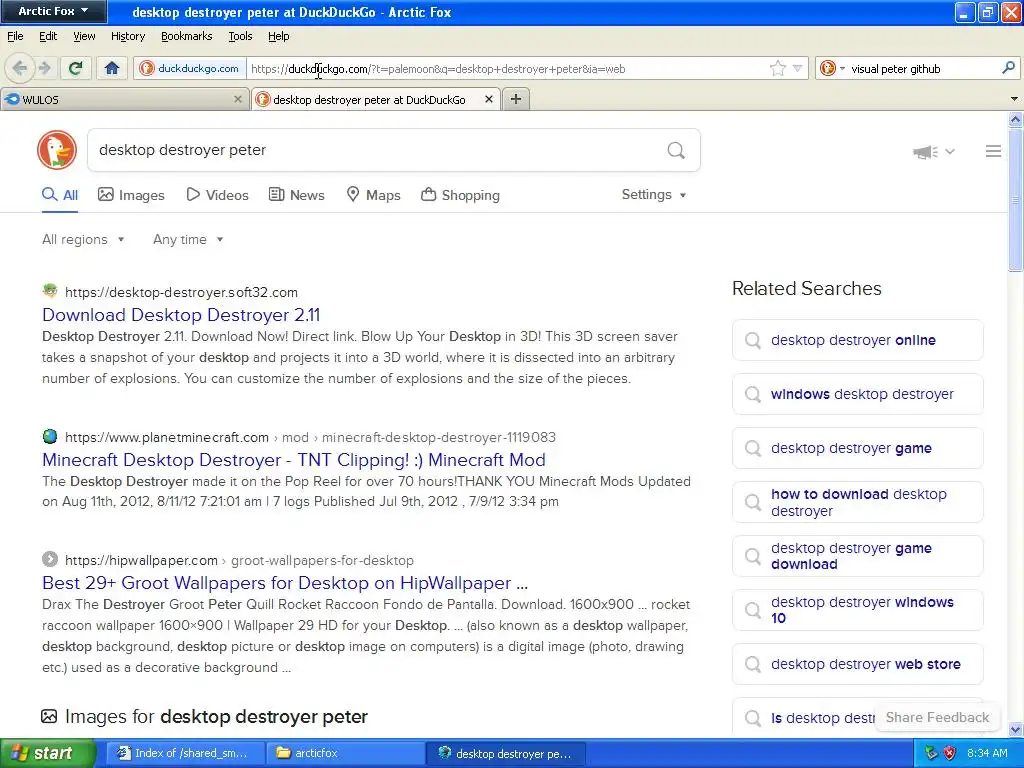Reload the page with the refresh icon

pyautogui.click(x=75, y=68)
